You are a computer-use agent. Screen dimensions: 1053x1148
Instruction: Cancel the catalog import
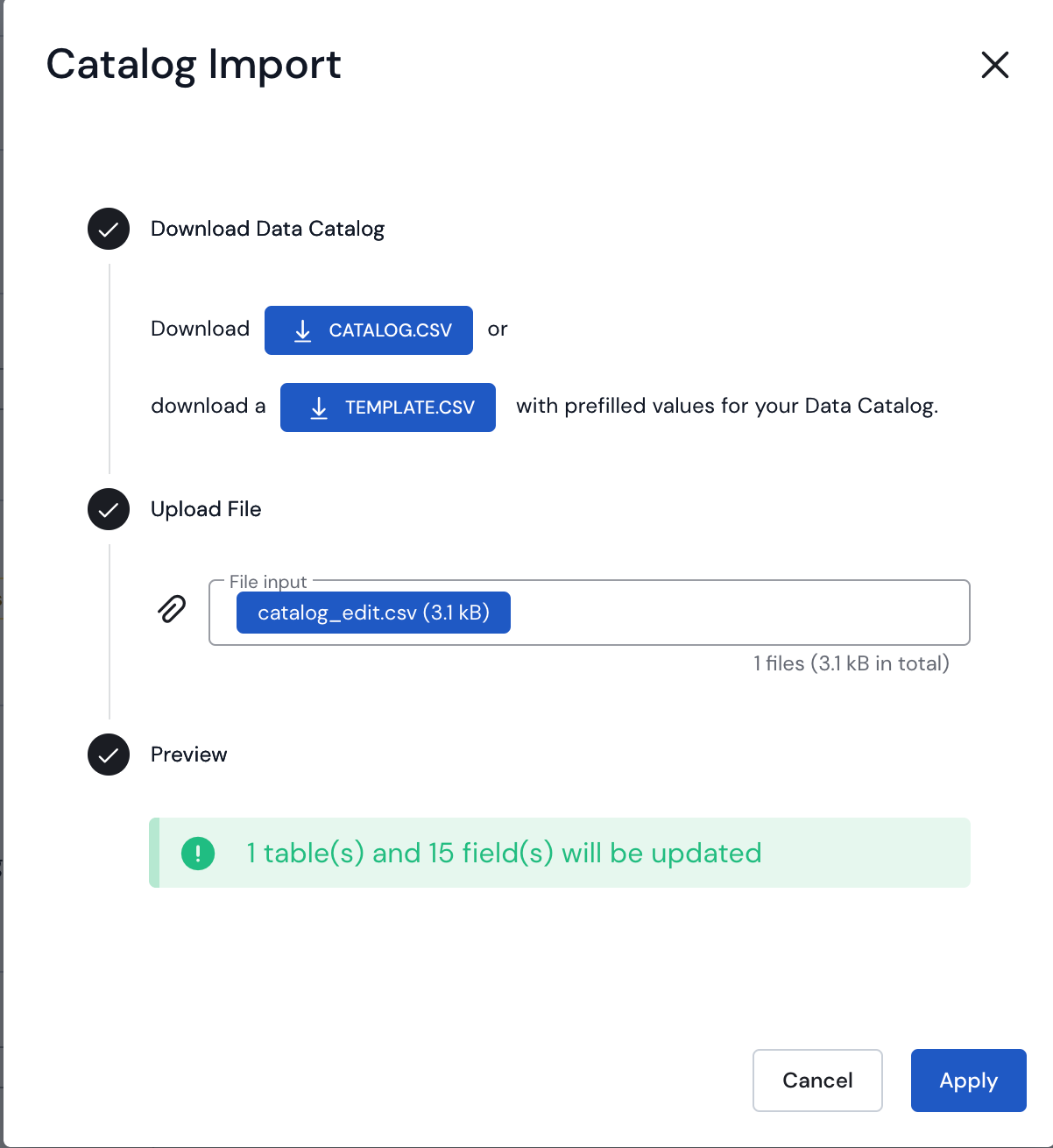(816, 1080)
